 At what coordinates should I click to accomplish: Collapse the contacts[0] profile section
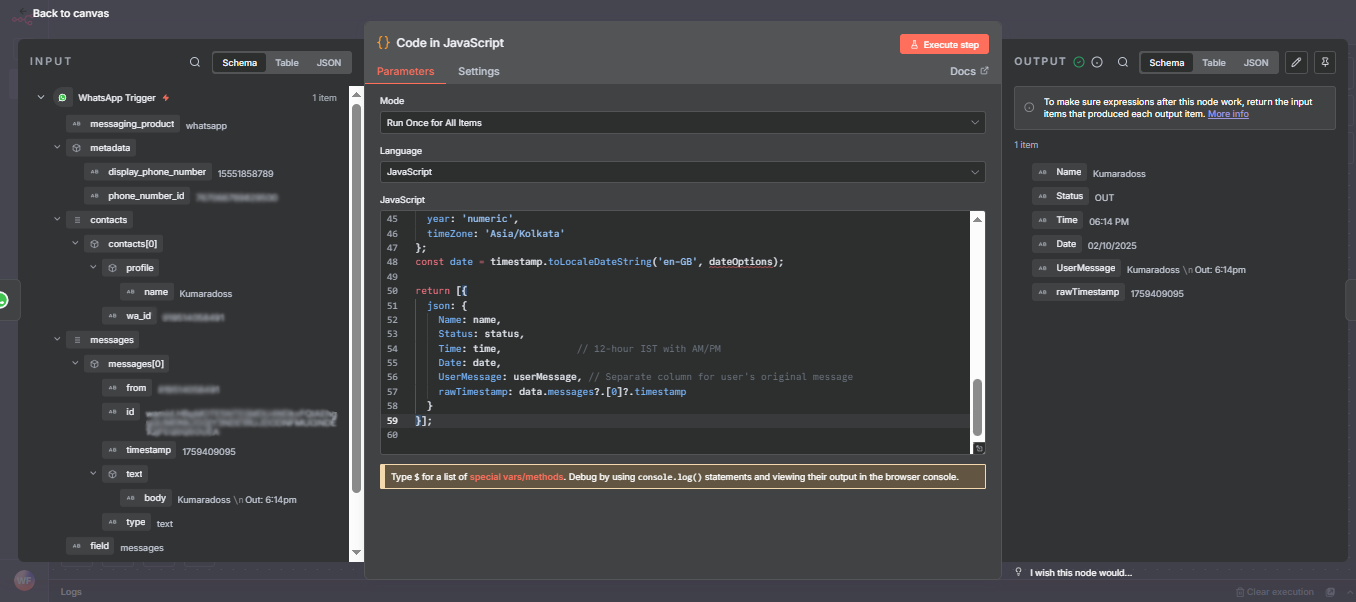(x=92, y=267)
